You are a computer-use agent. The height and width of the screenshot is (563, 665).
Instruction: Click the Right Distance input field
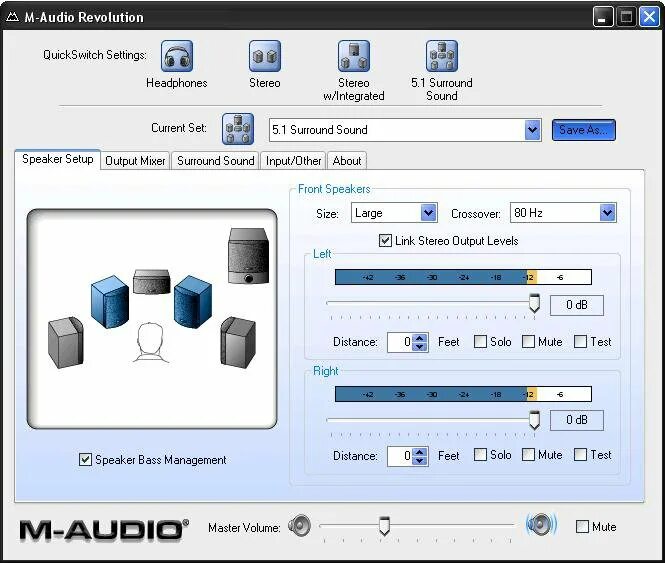[x=400, y=456]
